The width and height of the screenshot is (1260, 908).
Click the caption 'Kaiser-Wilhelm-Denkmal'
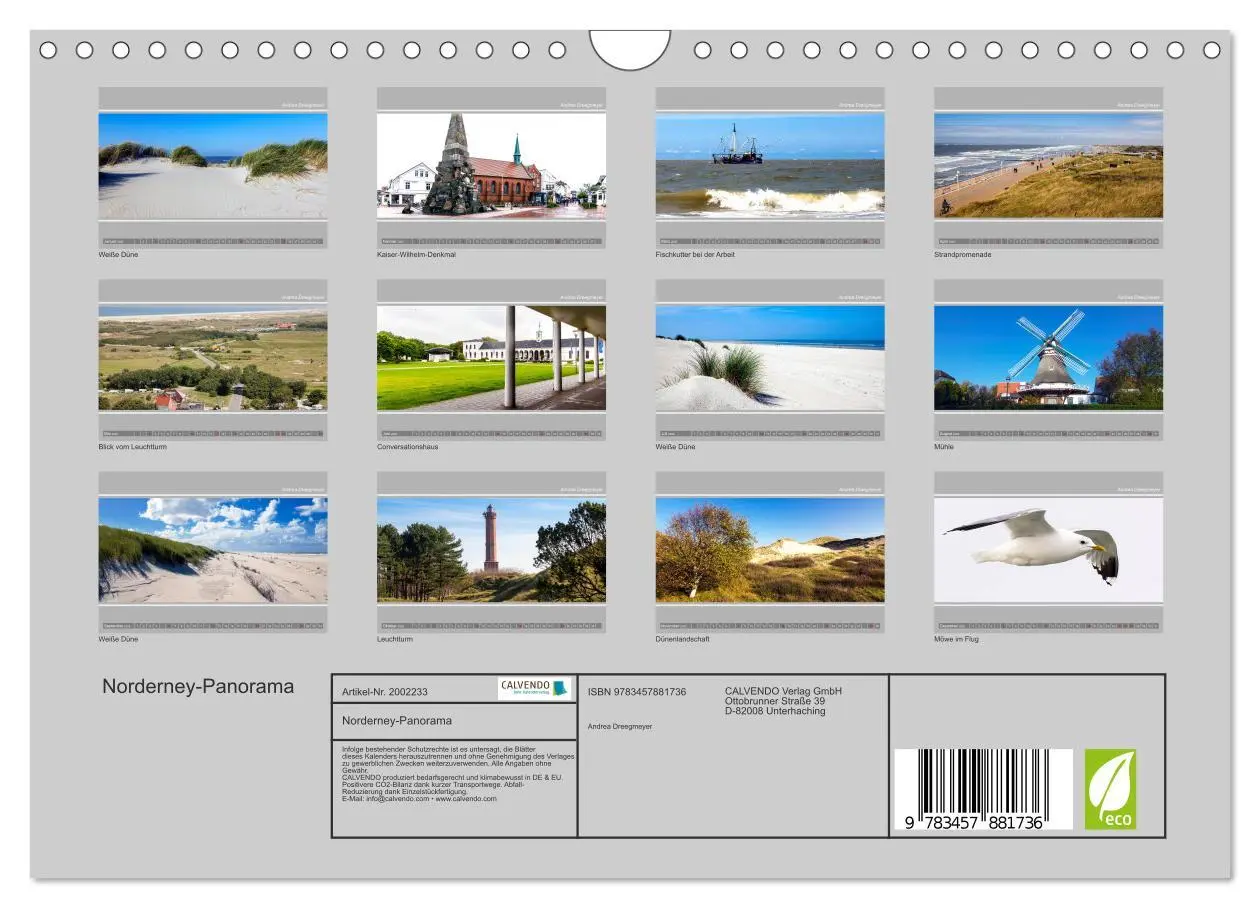click(x=416, y=255)
